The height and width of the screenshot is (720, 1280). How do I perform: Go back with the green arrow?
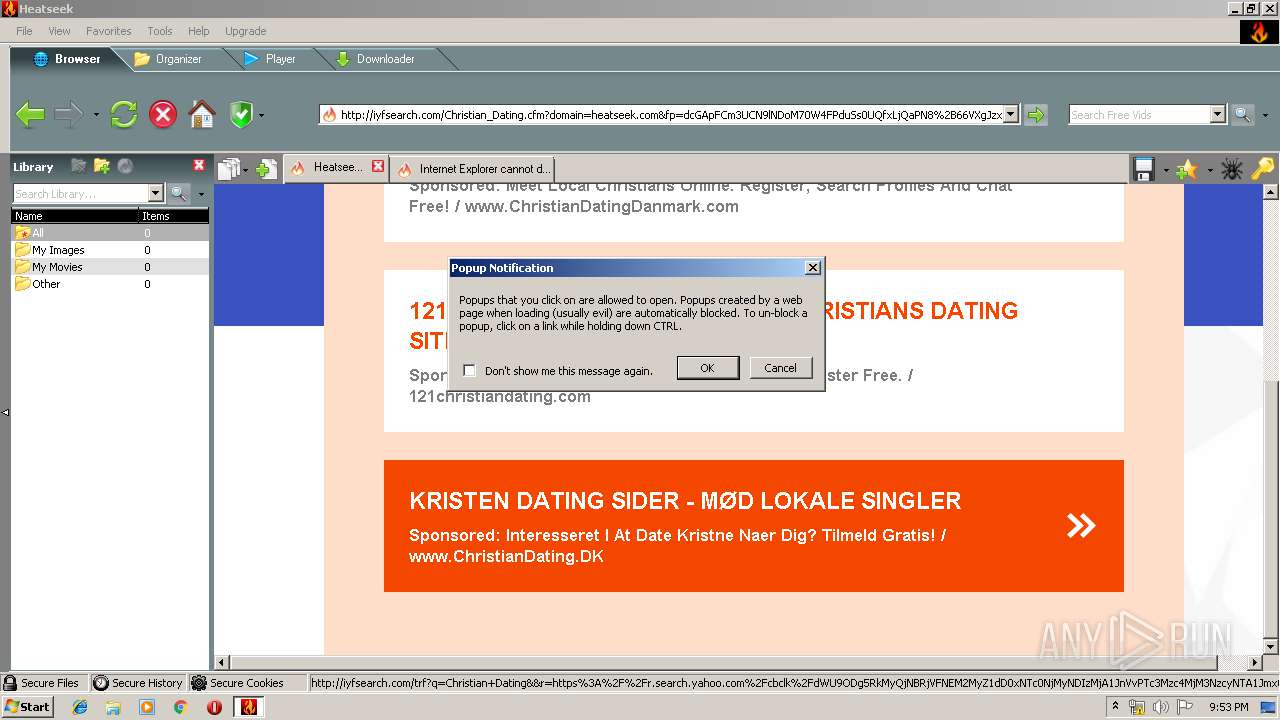click(30, 114)
